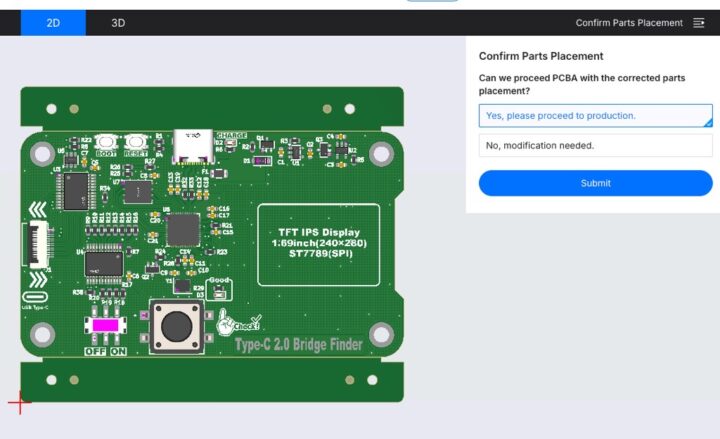Switch to the 3D view tab

coord(118,23)
